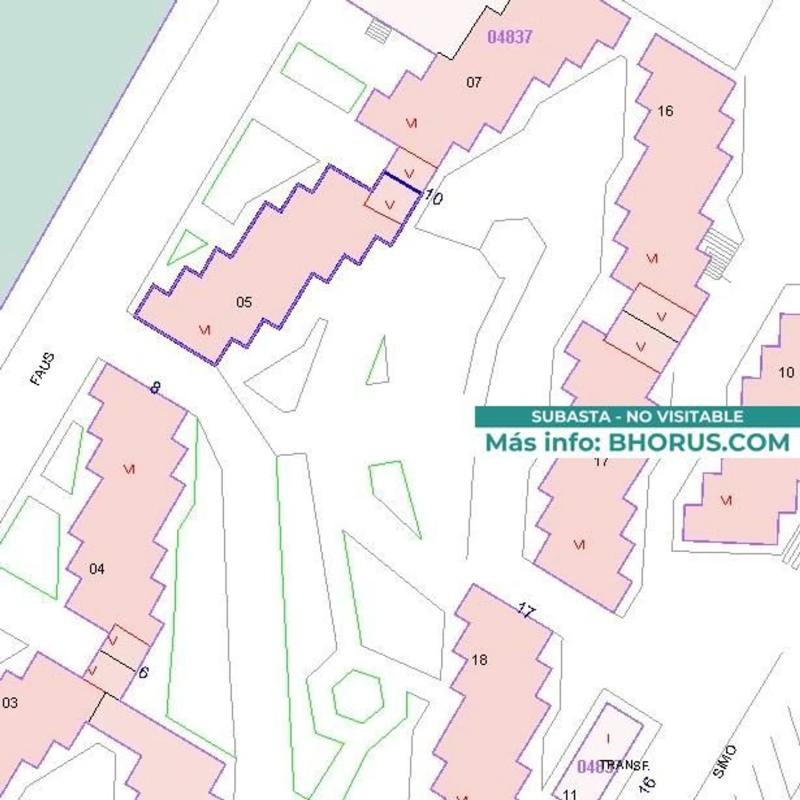Click the staircase symbol above parcel 07
The width and height of the screenshot is (800, 800).
coord(379,31)
